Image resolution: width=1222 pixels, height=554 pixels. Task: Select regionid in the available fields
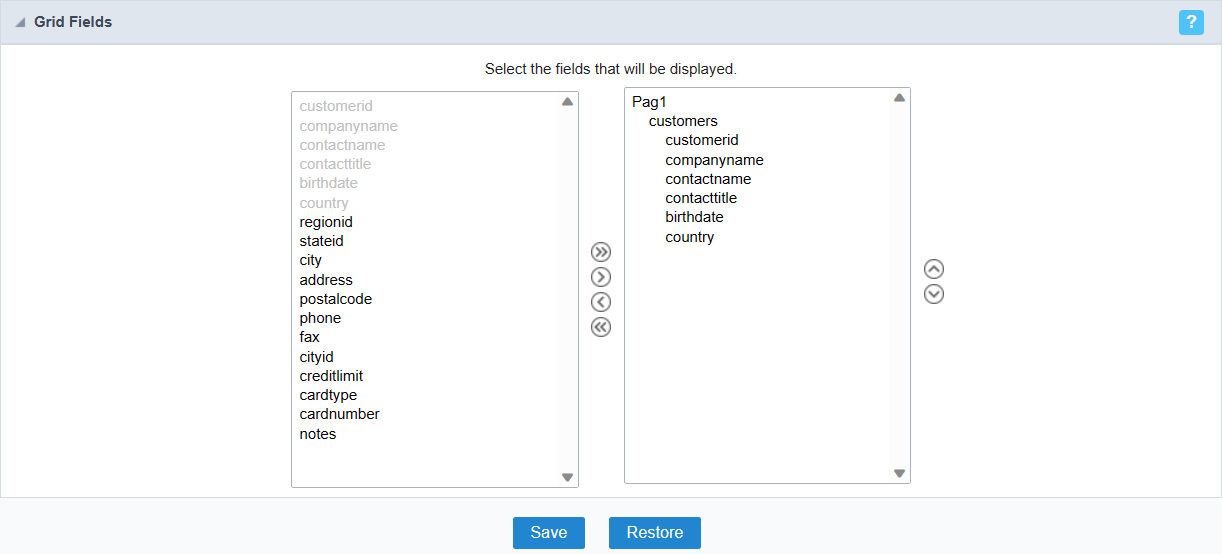326,222
